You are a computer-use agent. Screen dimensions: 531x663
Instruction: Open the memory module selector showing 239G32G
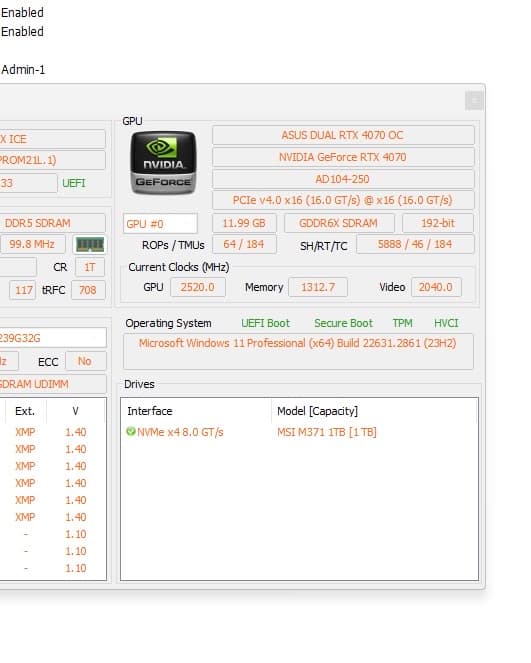pyautogui.click(x=53, y=338)
